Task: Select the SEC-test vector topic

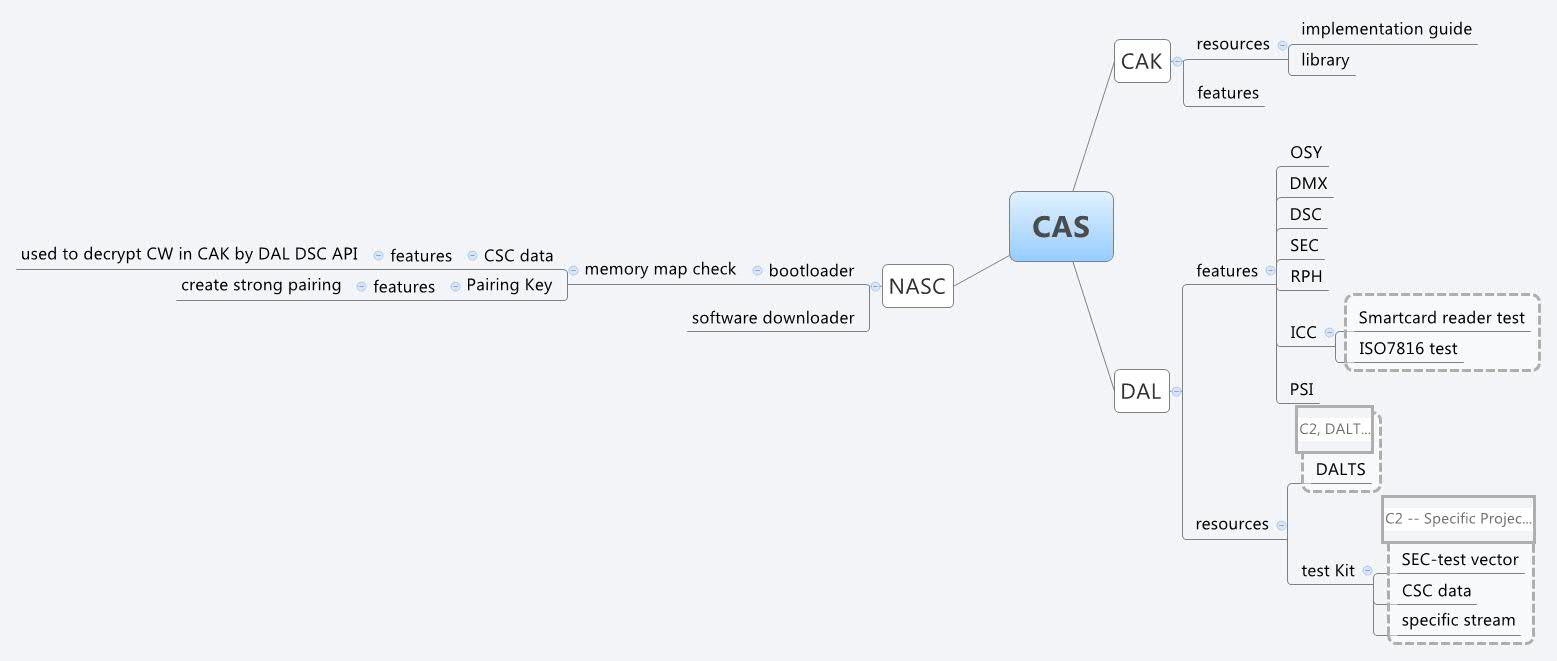Action: click(x=1460, y=559)
